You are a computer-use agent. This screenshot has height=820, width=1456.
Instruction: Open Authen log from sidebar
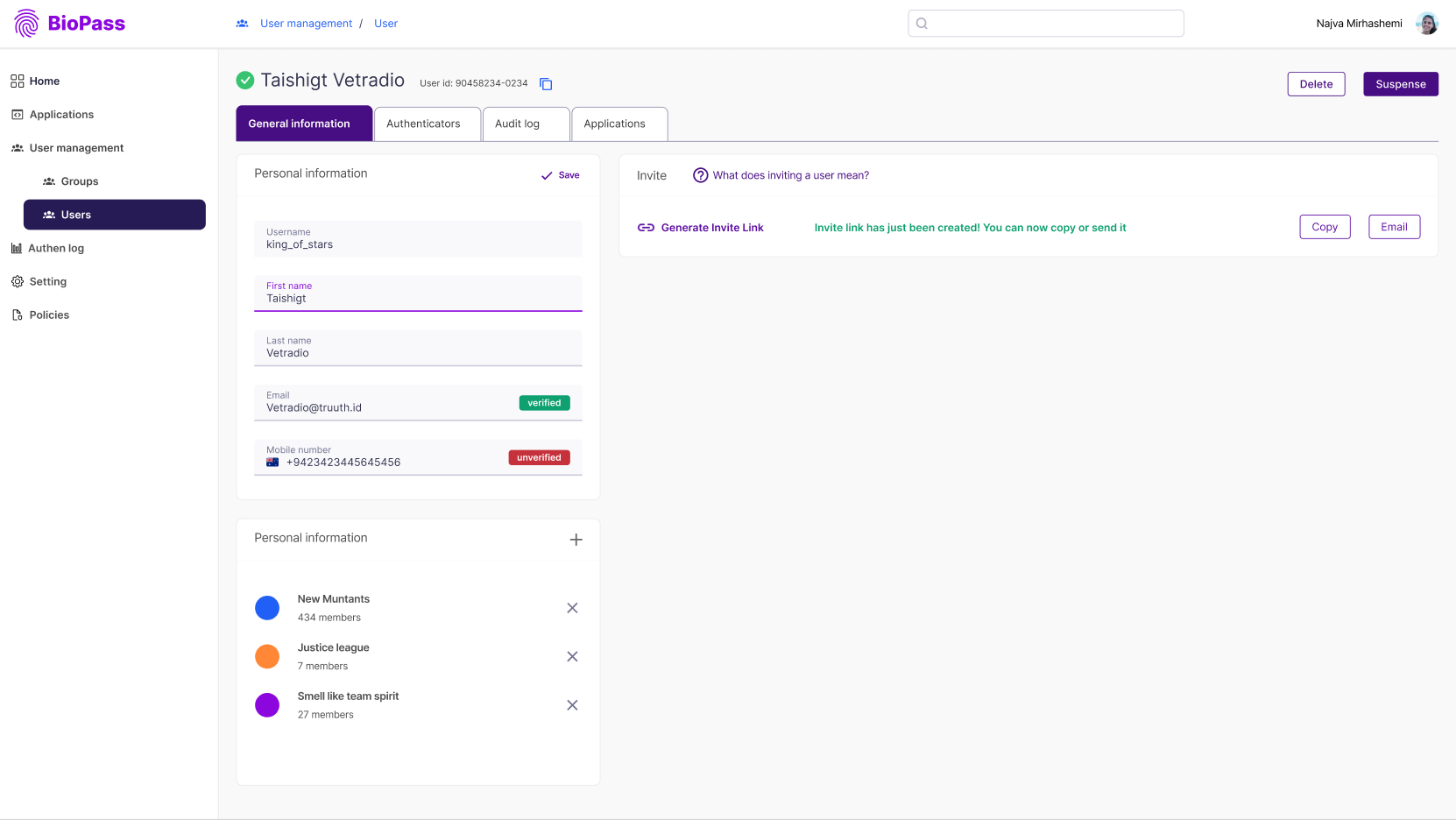tap(56, 248)
